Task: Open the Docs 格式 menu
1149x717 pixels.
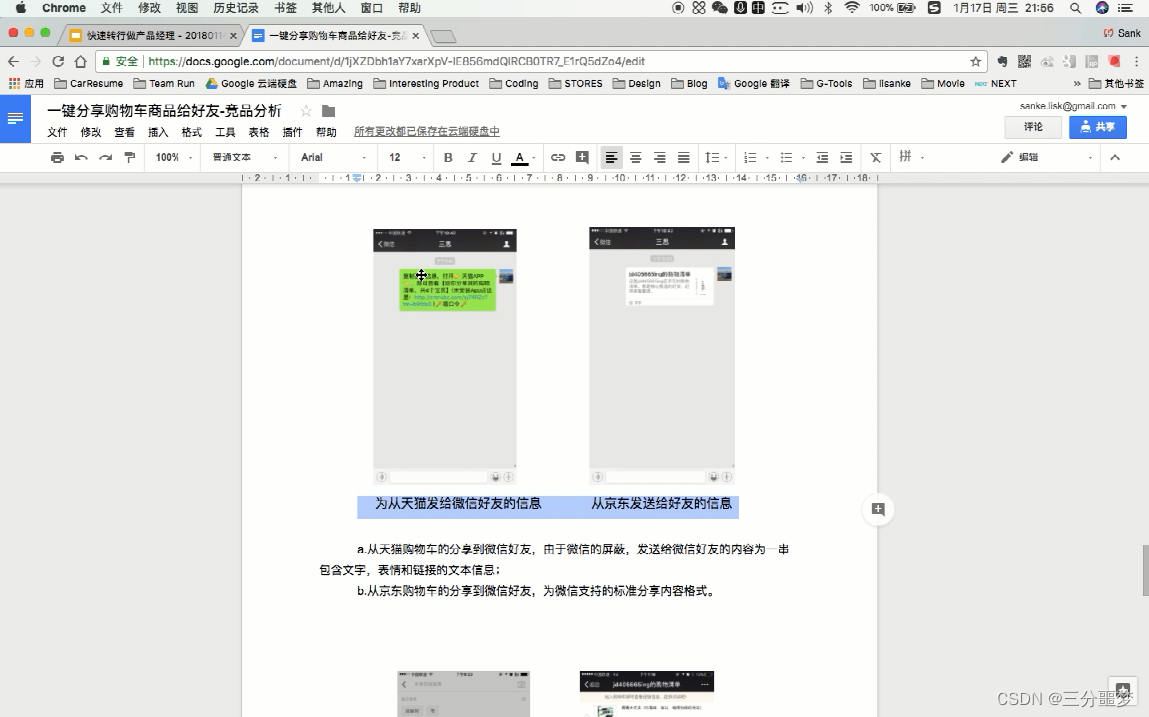Action: [191, 132]
